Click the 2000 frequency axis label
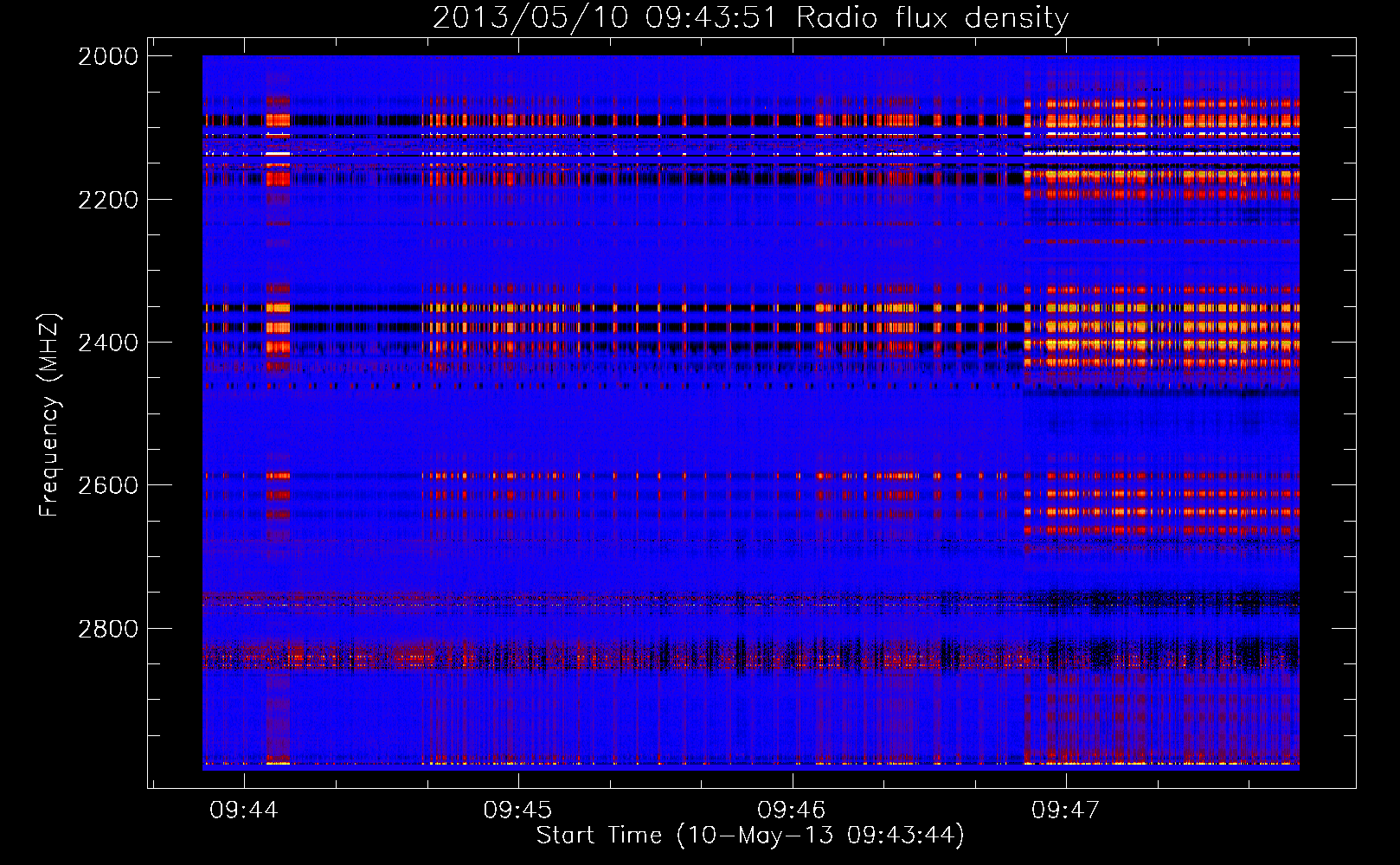Image resolution: width=1400 pixels, height=865 pixels. pos(108,56)
